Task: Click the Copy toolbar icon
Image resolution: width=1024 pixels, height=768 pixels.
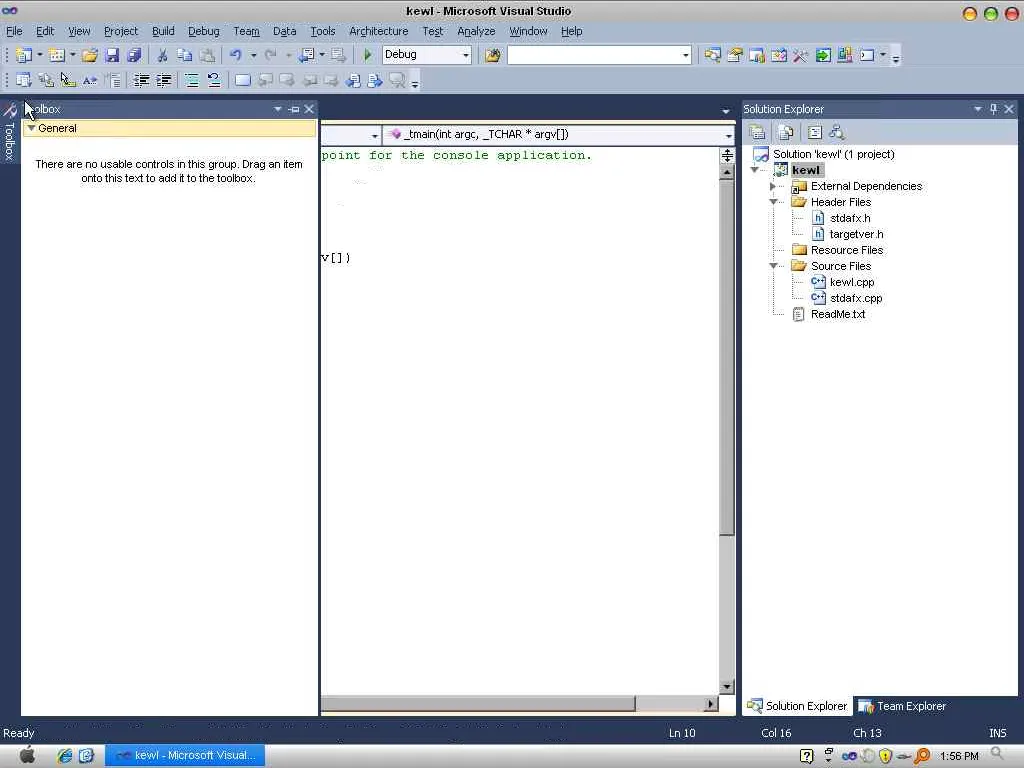Action: (x=185, y=56)
